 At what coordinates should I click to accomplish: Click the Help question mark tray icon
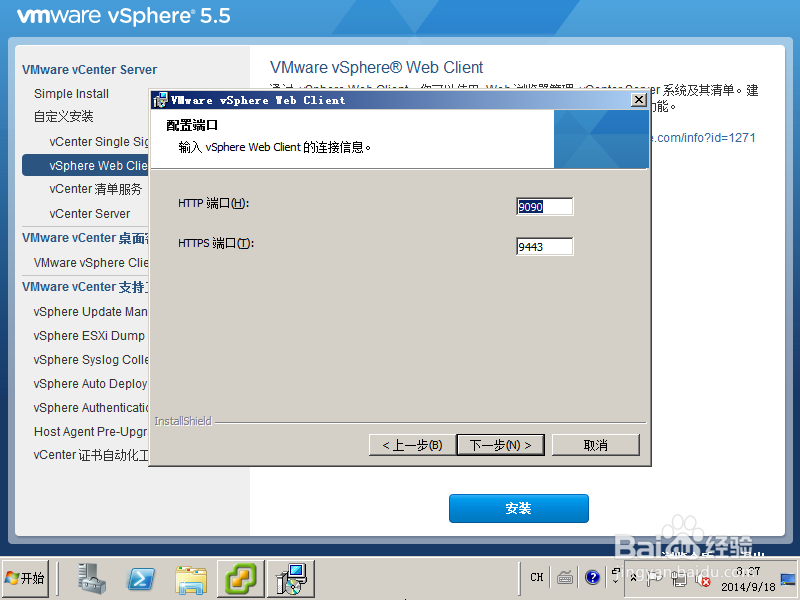[x=592, y=577]
